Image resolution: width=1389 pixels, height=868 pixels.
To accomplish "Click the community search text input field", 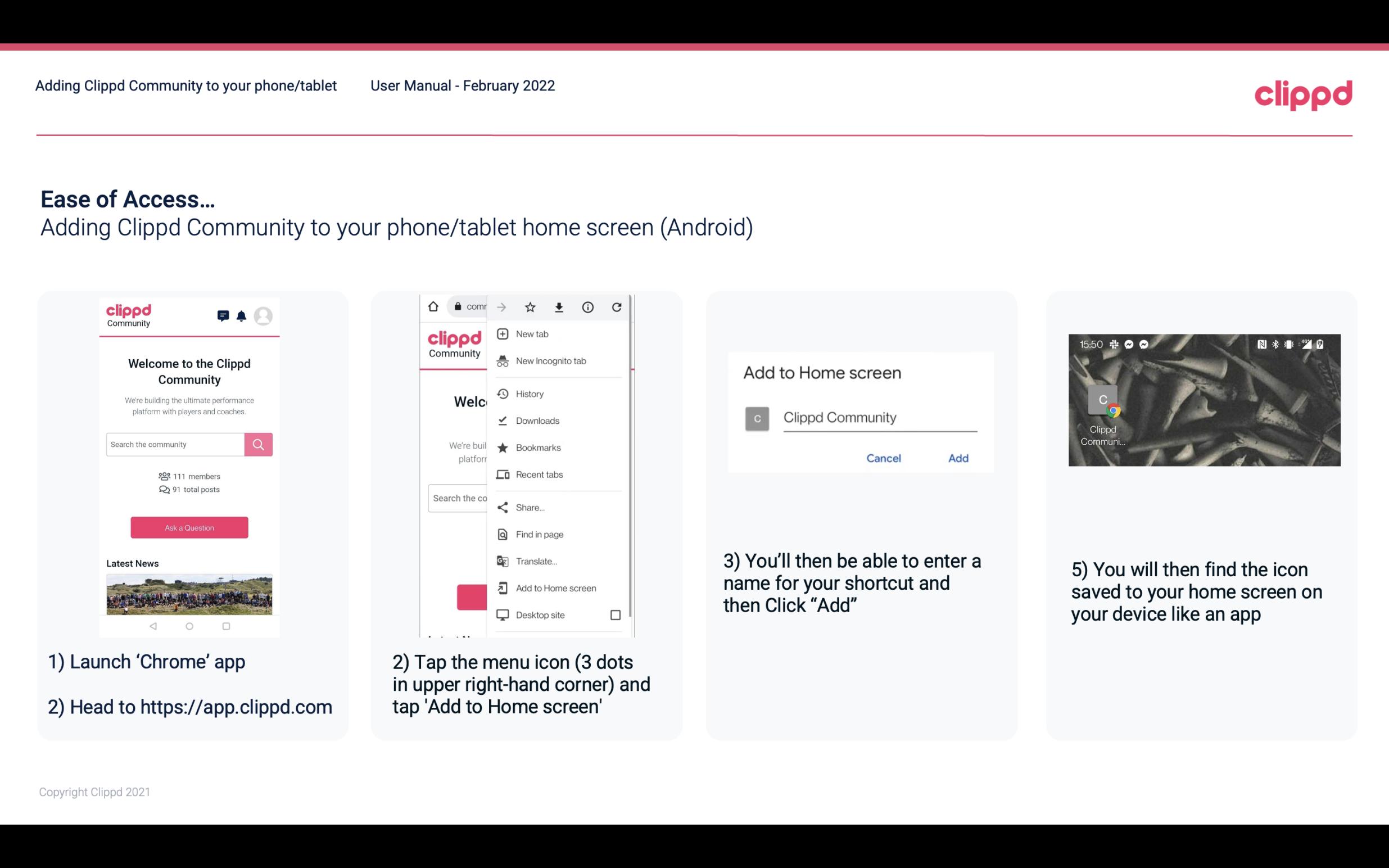I will [x=175, y=443].
